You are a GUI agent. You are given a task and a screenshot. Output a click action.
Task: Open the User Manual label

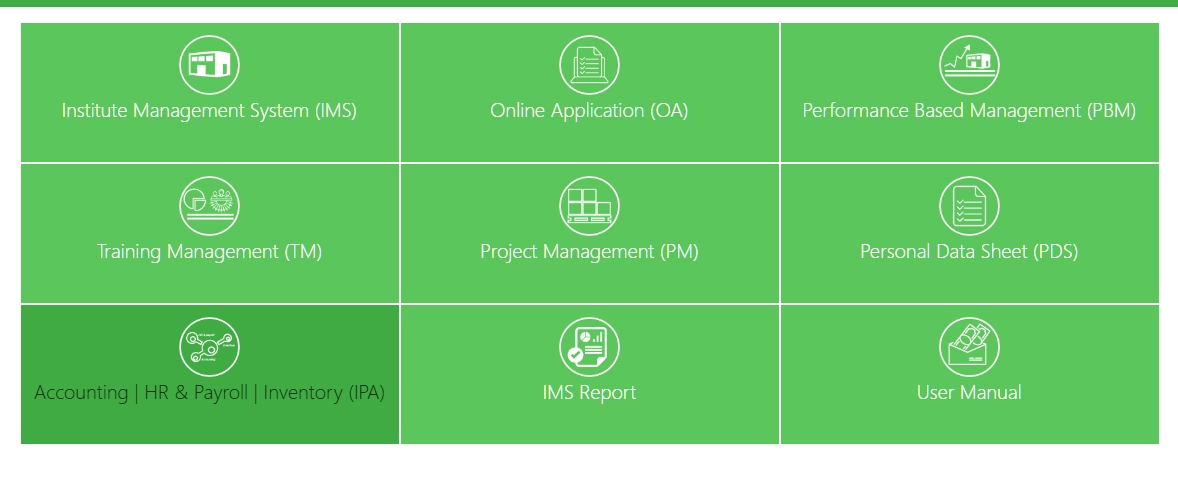(969, 393)
